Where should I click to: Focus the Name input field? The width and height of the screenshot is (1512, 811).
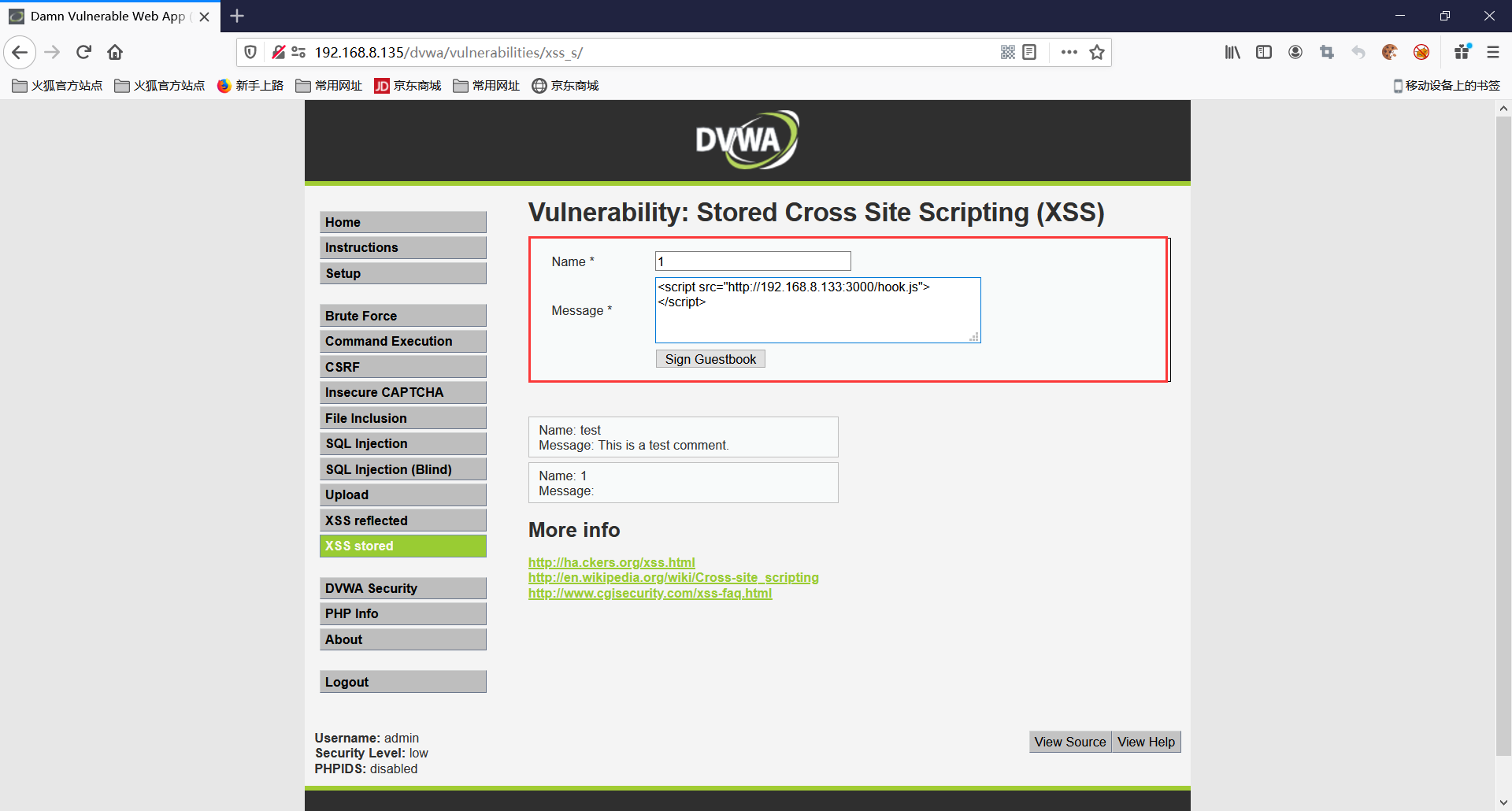[753, 261]
